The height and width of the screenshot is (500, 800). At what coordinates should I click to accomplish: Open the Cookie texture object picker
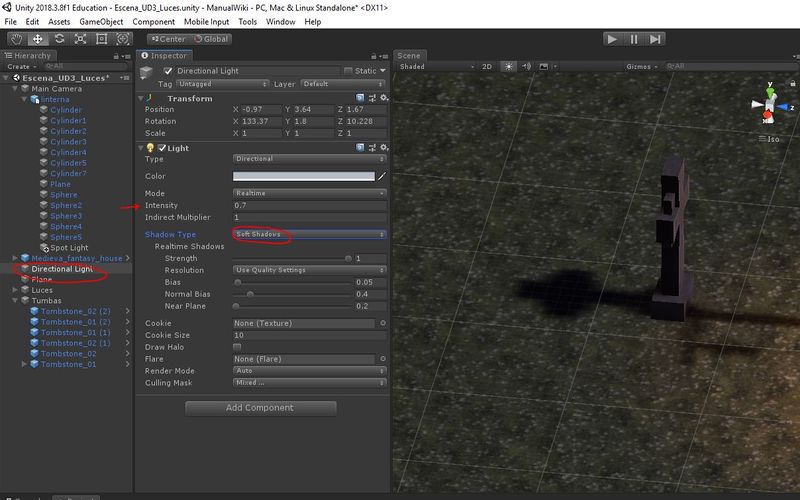[383, 323]
